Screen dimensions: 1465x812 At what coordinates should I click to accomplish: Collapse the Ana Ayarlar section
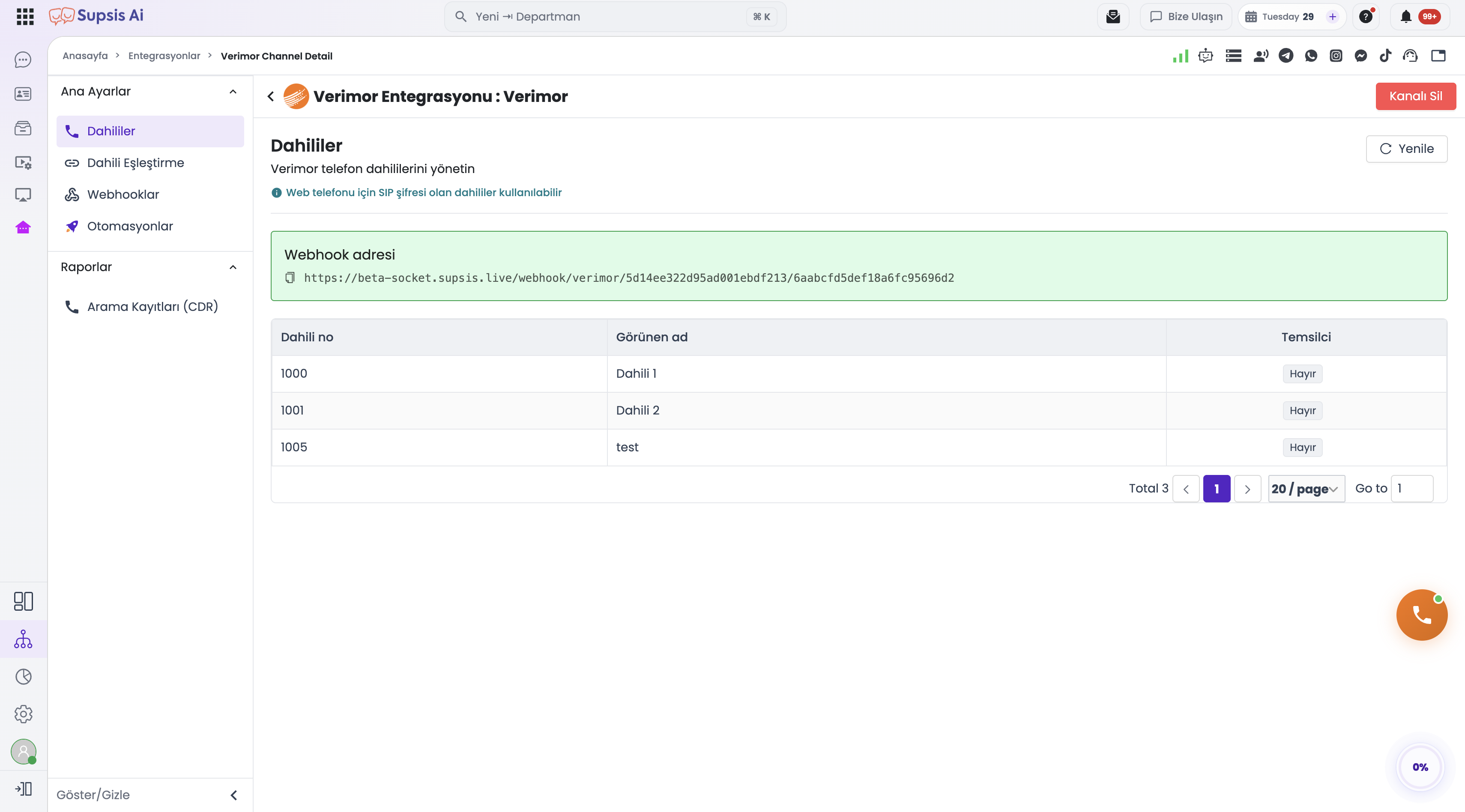click(233, 92)
